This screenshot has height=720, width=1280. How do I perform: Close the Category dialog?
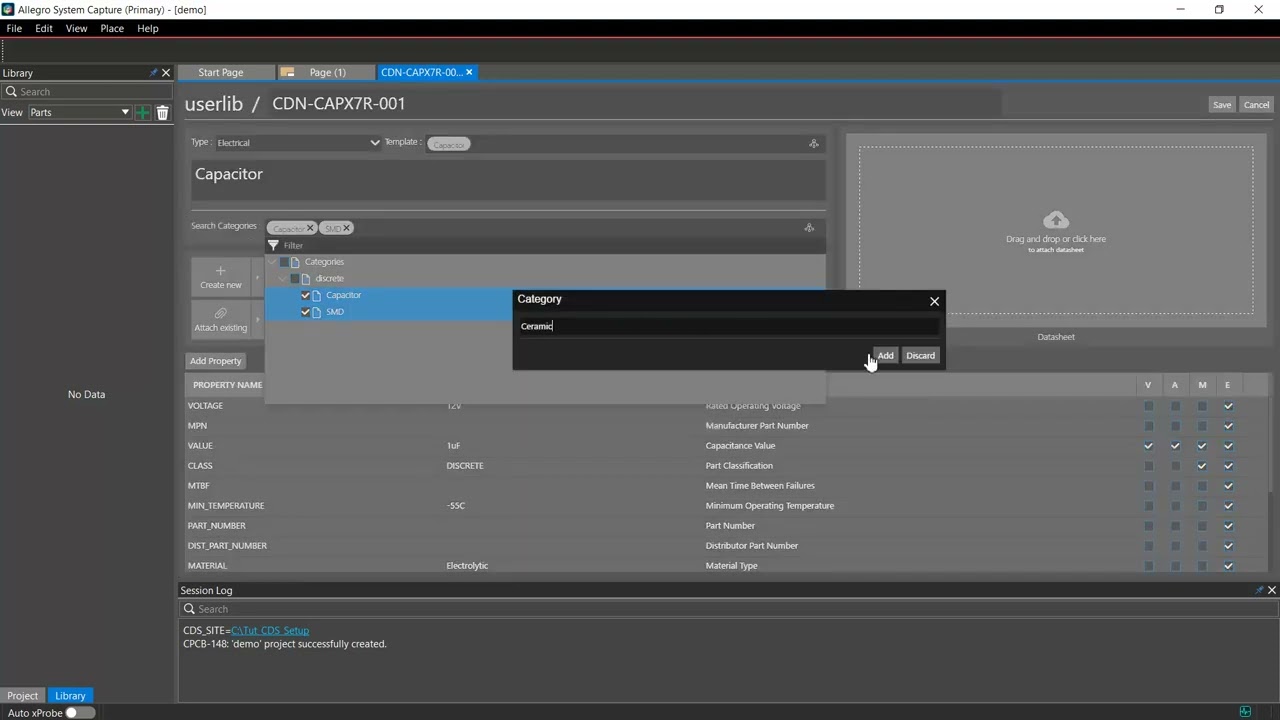pyautogui.click(x=934, y=301)
